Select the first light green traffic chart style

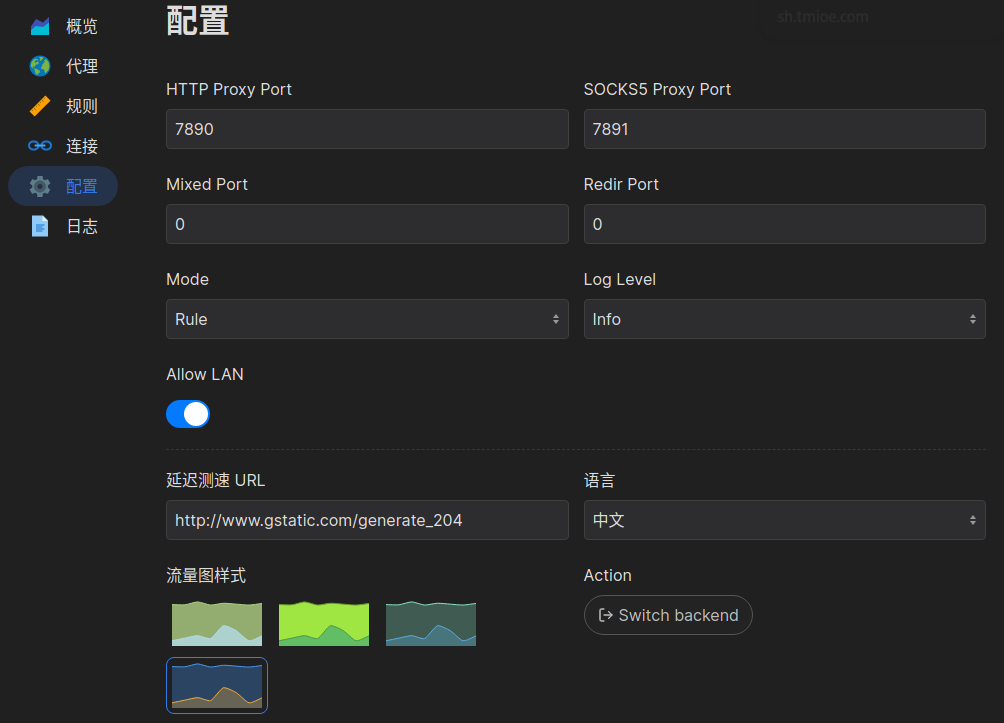[x=216, y=623]
